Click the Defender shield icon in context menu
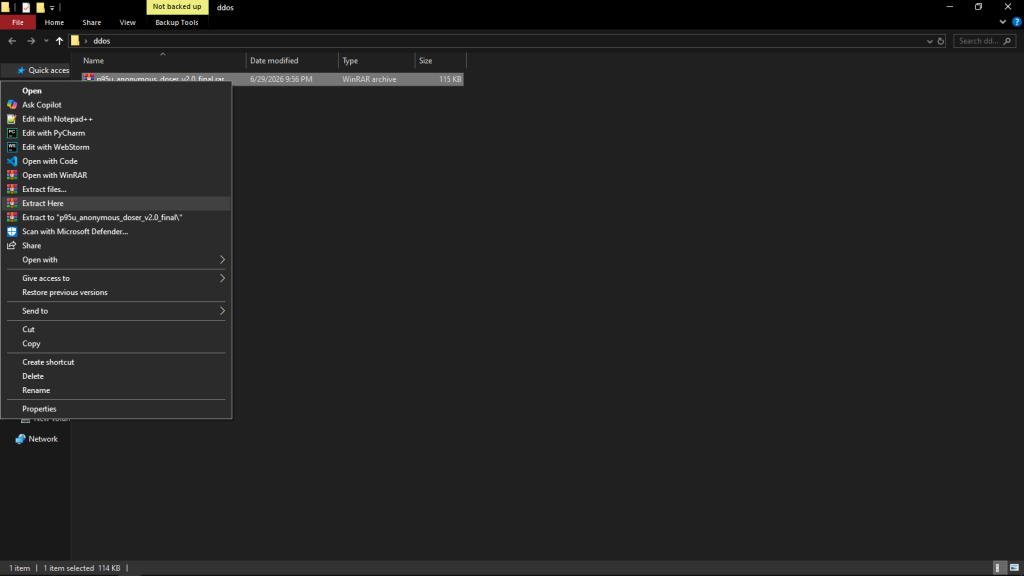This screenshot has height=576, width=1024. point(12,231)
